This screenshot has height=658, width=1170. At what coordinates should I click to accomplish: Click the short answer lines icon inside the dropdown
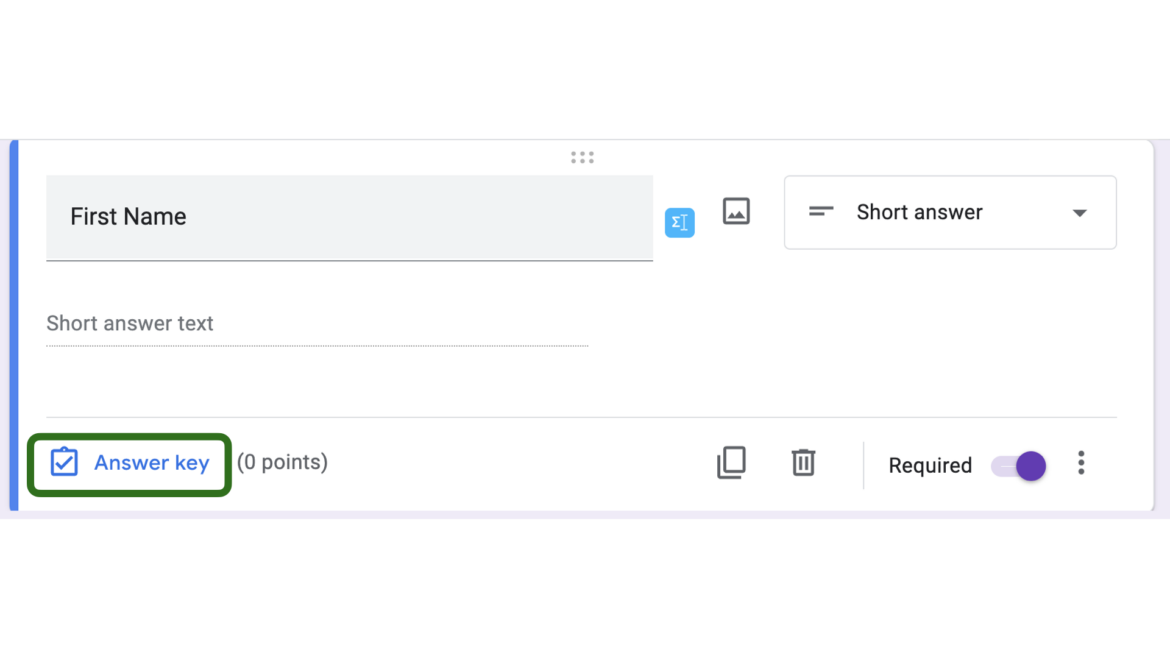coord(820,212)
